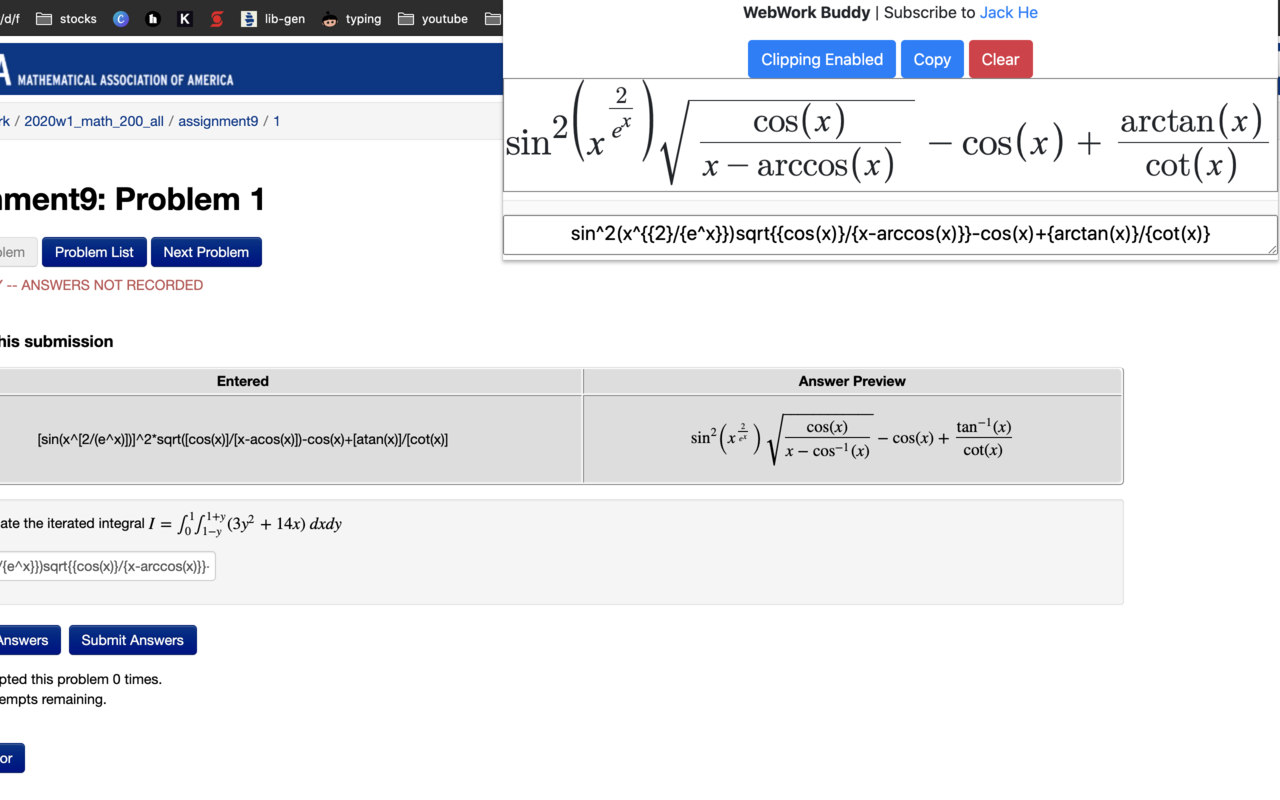Open the lib-gen bookmark
The image size is (1280, 800).
click(x=273, y=19)
